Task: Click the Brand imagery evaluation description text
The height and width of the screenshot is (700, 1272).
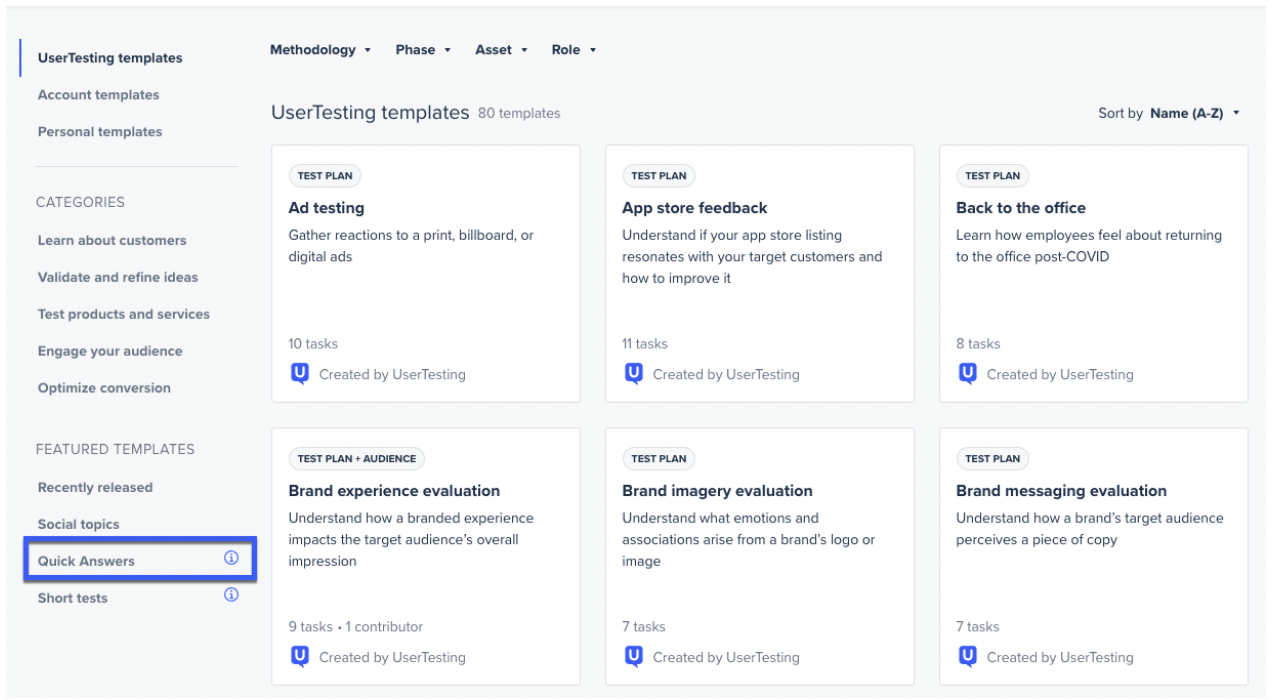Action: [748, 540]
